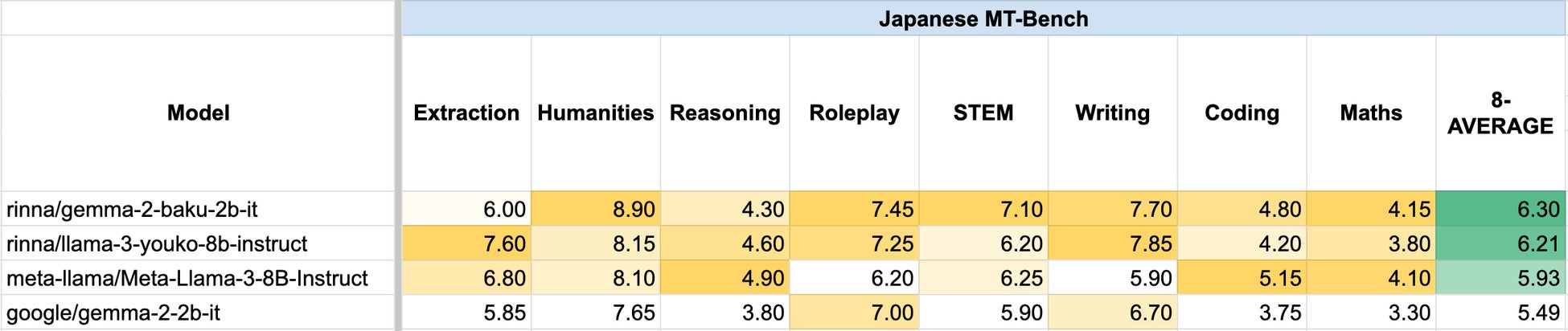Click the Coding column header
1568x331 pixels.
point(1242,112)
